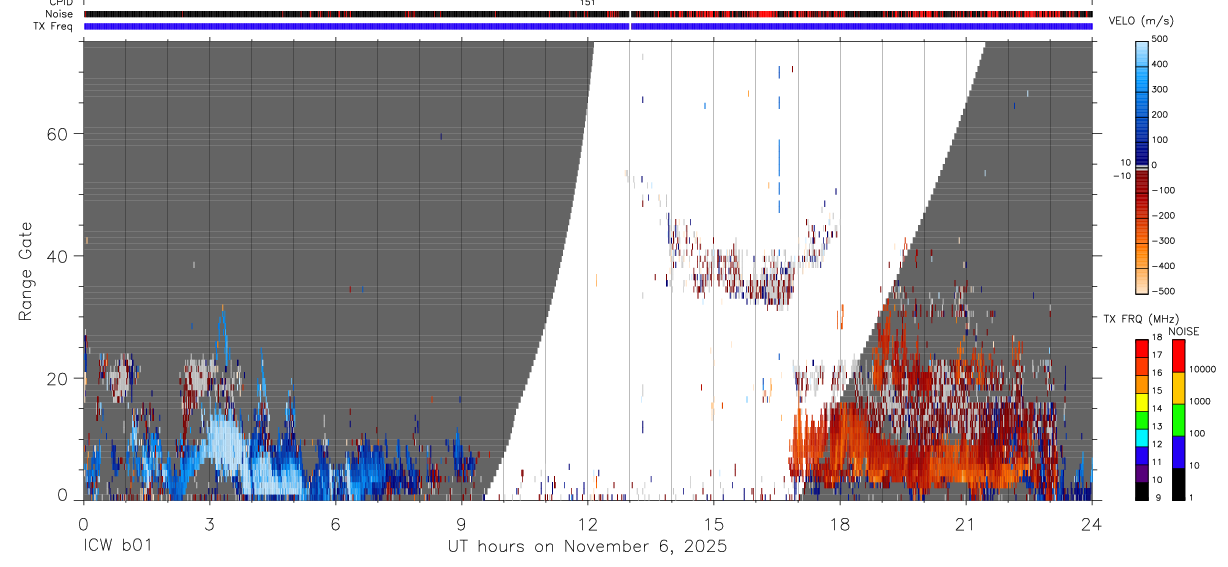Select the 'NOISE' legend title
1228x567 pixels.
(x=1183, y=331)
